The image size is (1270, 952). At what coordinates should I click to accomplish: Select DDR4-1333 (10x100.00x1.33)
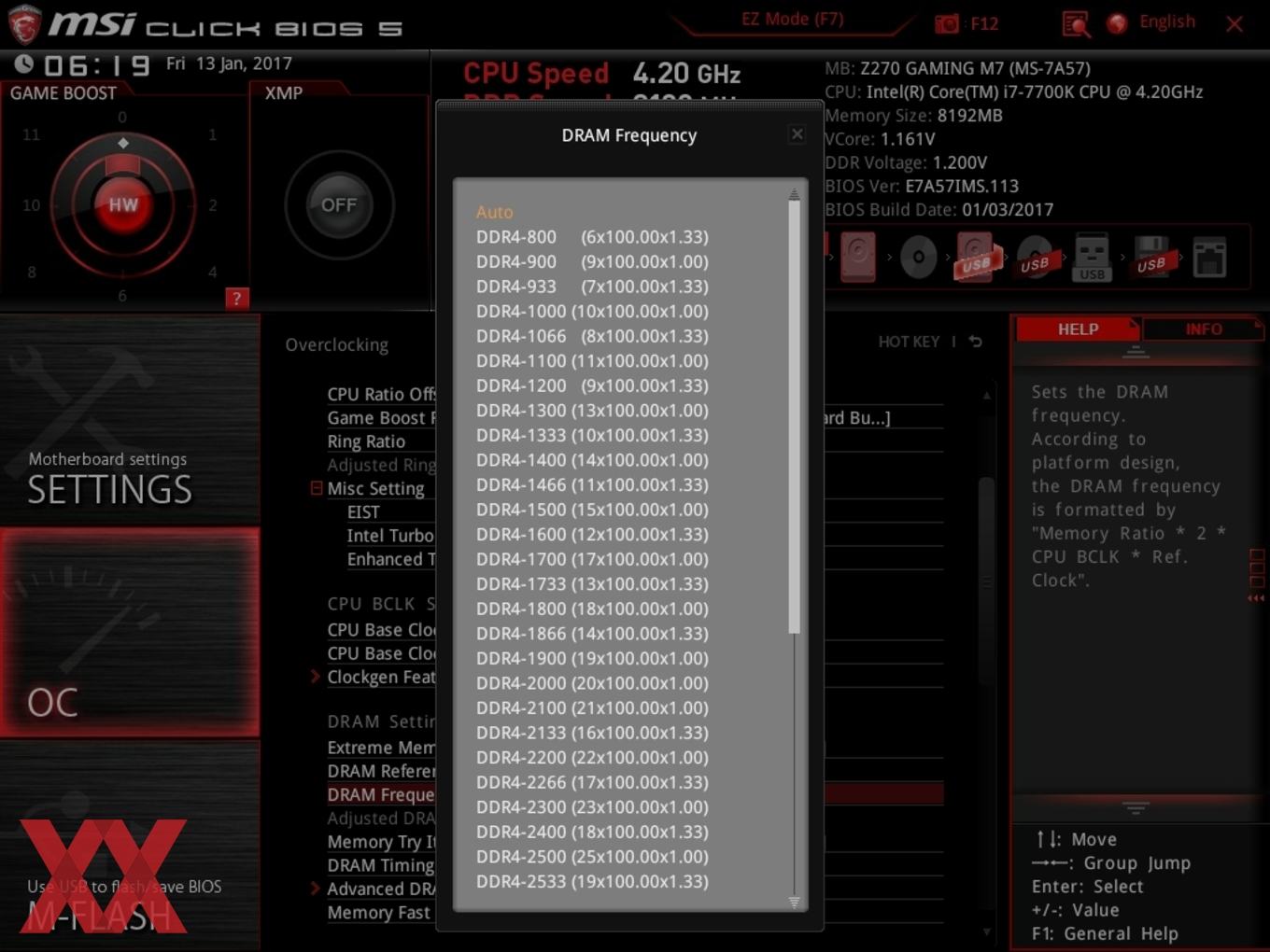coord(592,435)
